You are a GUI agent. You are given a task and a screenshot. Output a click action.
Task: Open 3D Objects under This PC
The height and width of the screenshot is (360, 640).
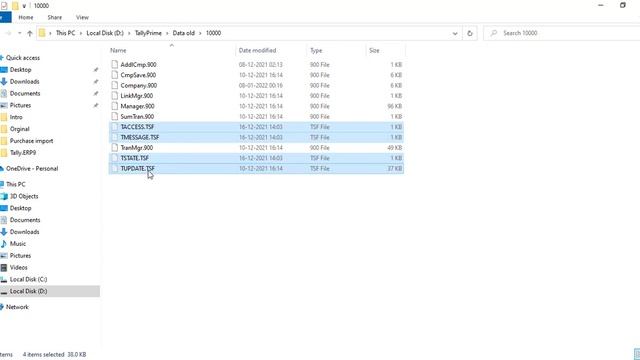tap(24, 196)
